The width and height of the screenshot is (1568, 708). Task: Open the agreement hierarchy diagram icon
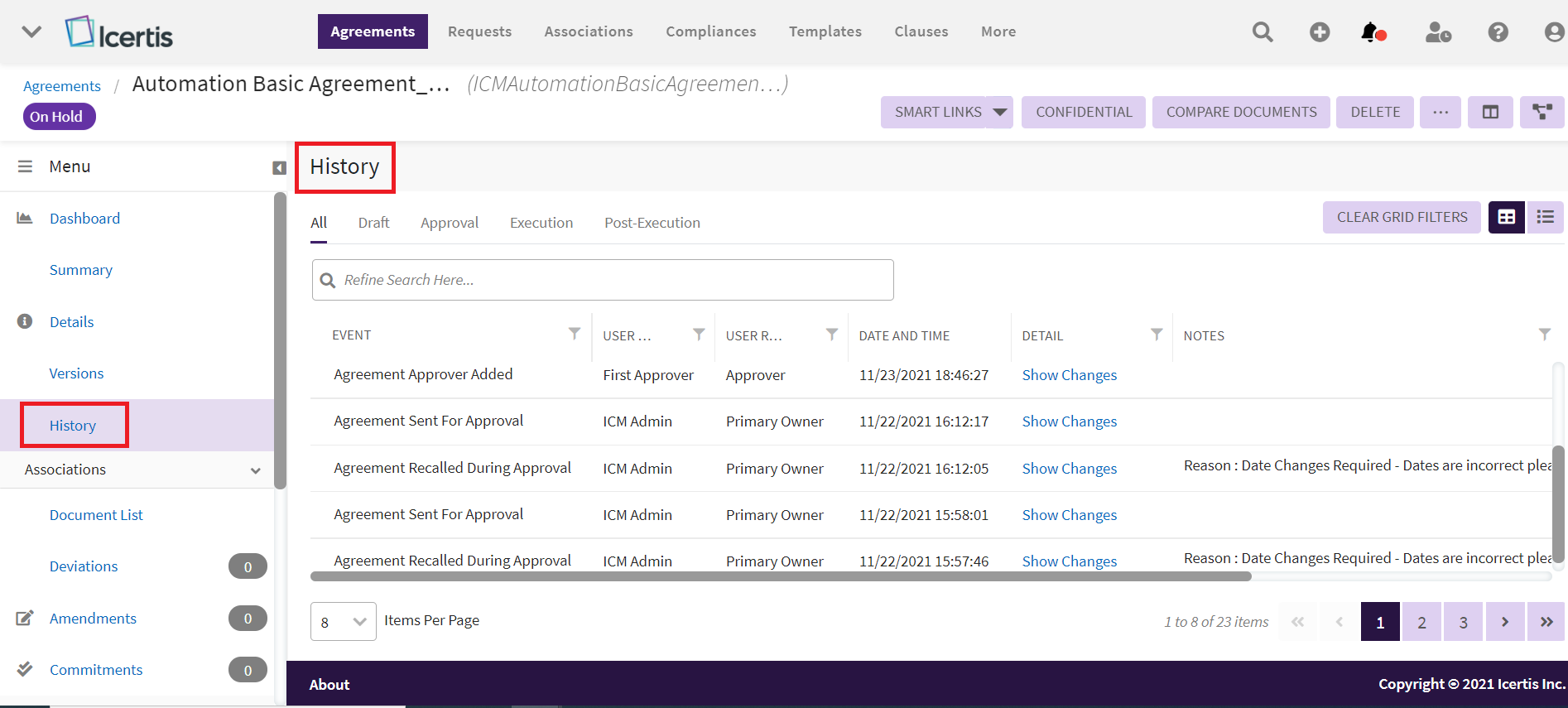[1542, 112]
